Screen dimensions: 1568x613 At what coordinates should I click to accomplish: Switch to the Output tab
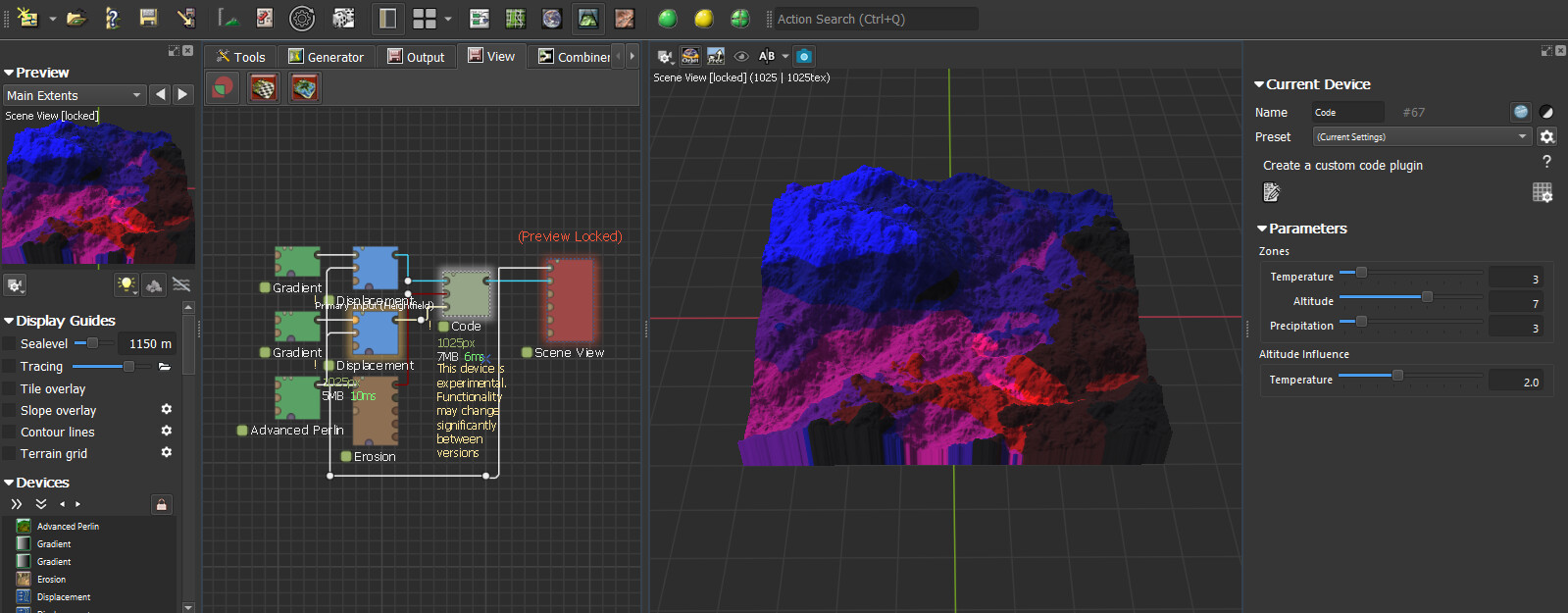pyautogui.click(x=416, y=57)
